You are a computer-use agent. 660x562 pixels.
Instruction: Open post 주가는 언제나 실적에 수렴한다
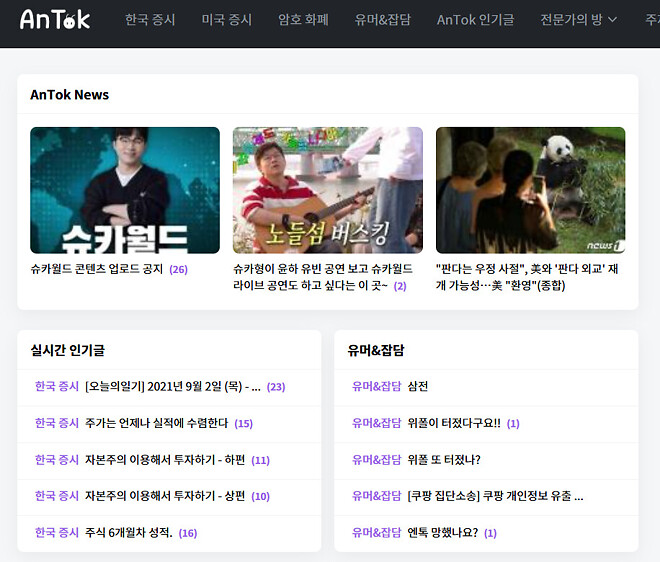tap(157, 423)
